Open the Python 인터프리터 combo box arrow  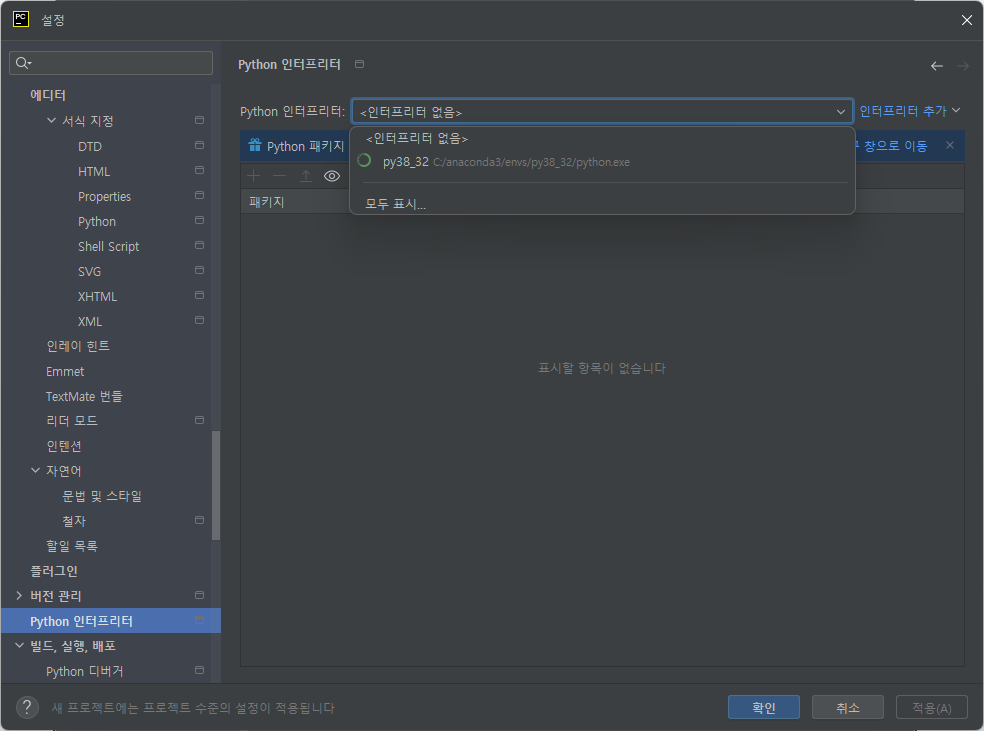pos(840,112)
